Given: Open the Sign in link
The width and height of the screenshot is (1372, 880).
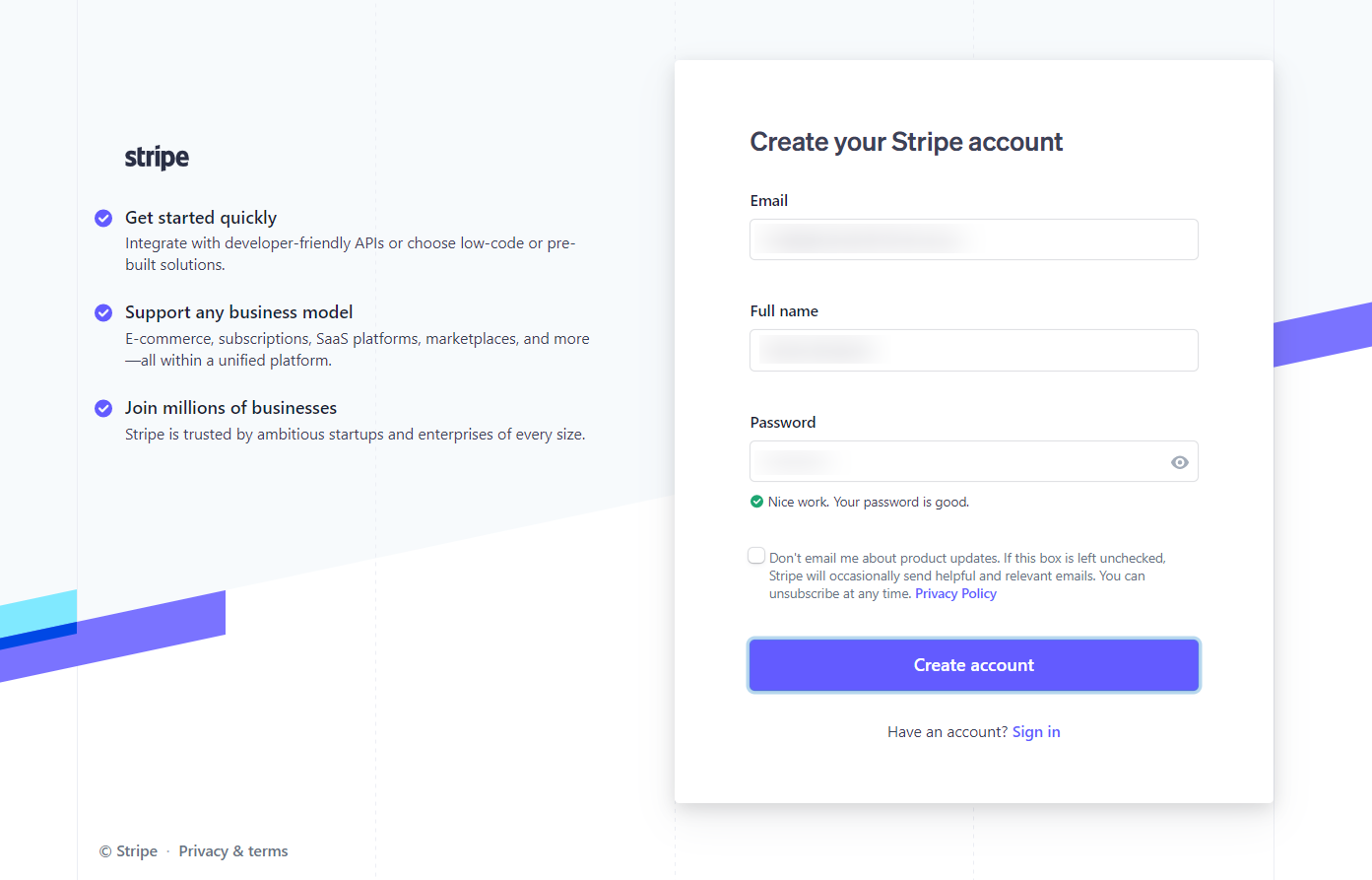Looking at the screenshot, I should [1036, 732].
